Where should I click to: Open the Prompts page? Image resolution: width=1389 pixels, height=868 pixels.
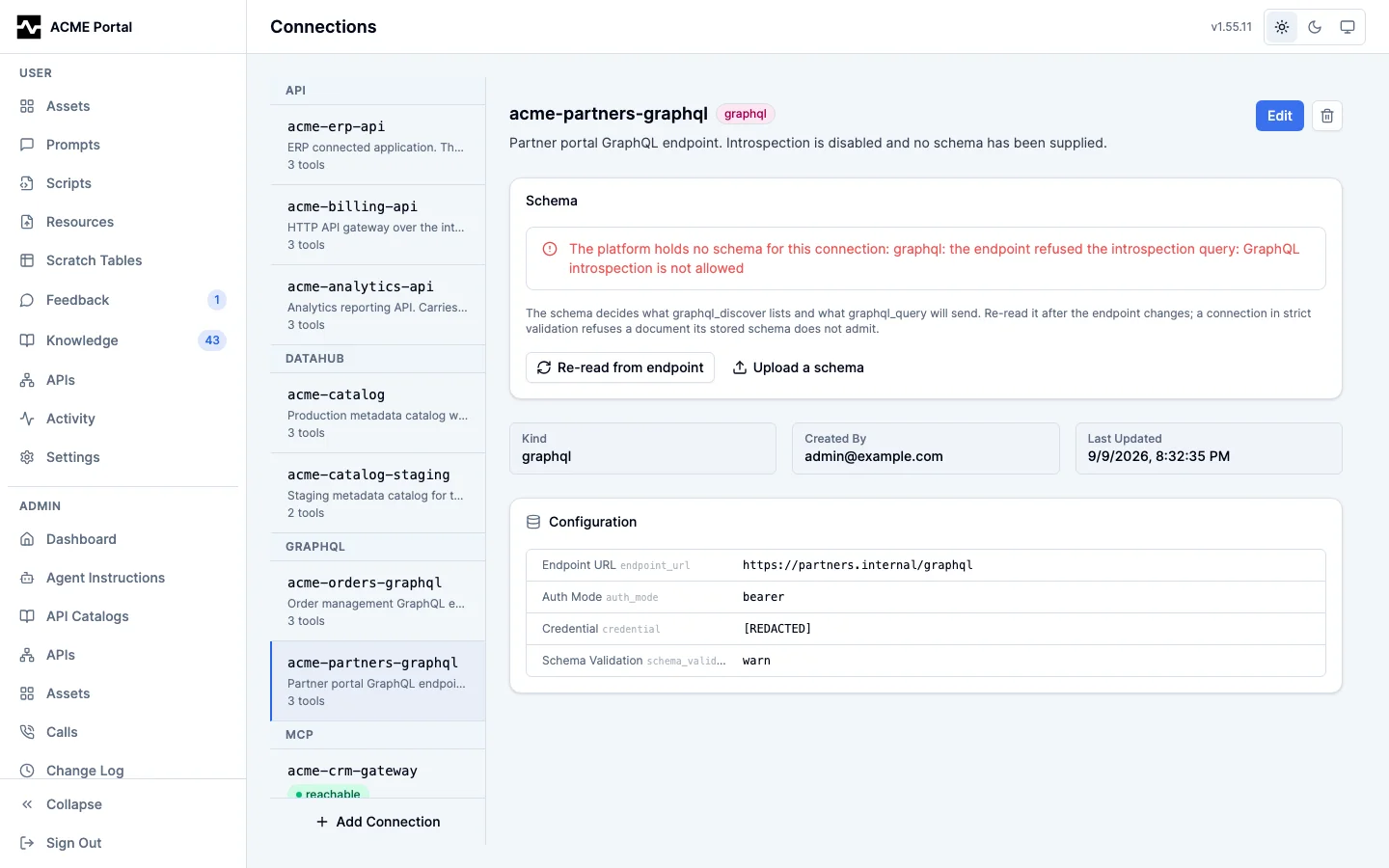(123, 145)
